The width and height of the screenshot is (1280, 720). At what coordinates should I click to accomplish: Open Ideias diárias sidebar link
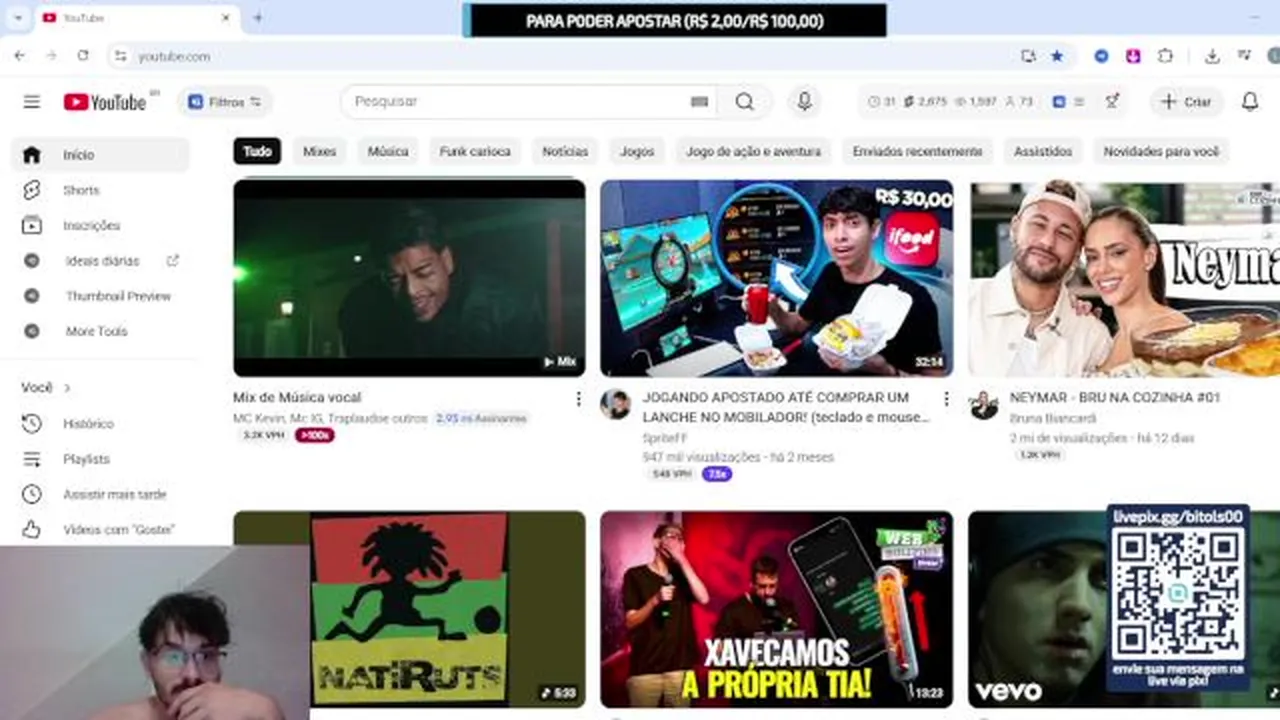pos(100,260)
